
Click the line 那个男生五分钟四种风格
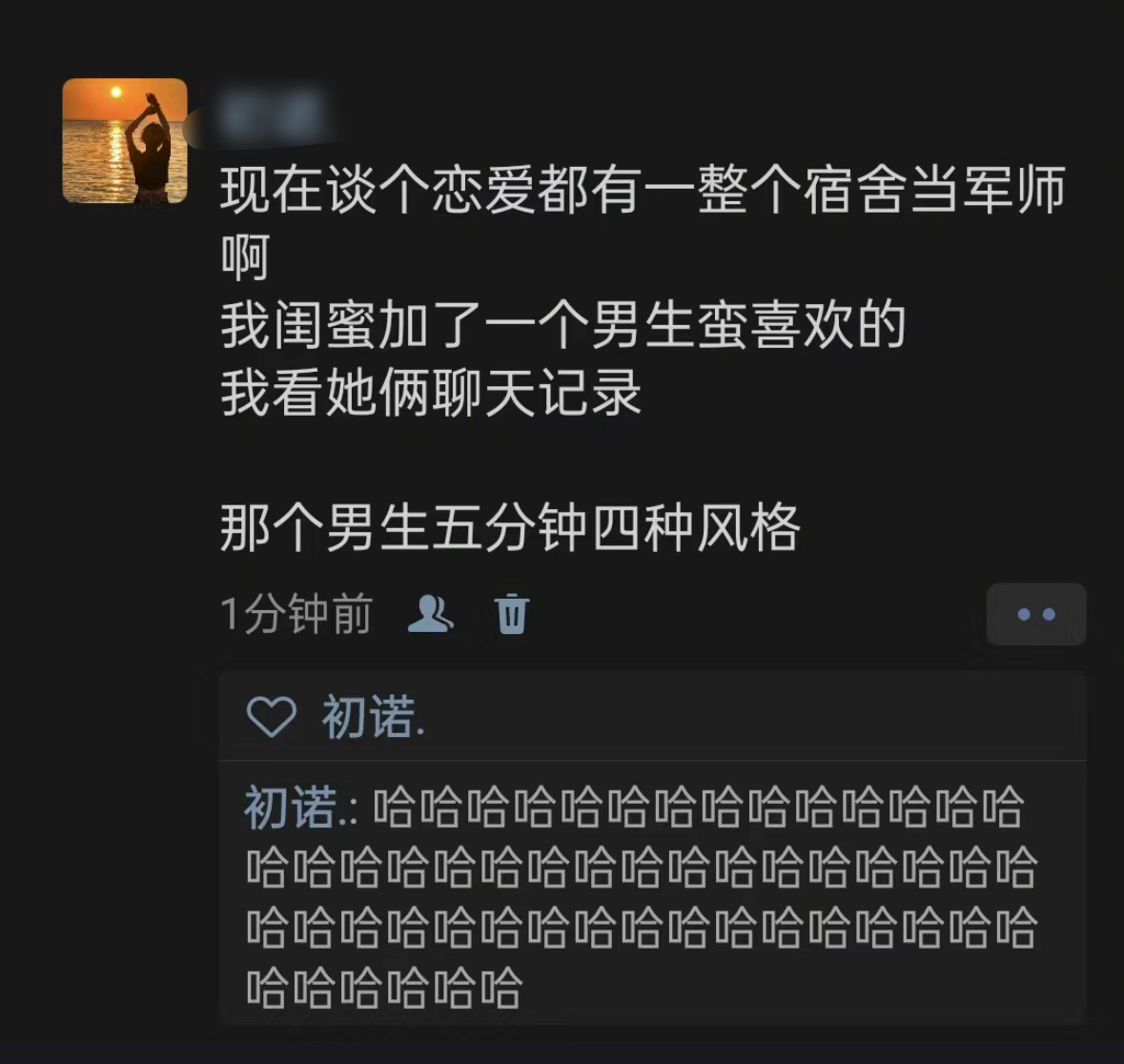click(510, 527)
